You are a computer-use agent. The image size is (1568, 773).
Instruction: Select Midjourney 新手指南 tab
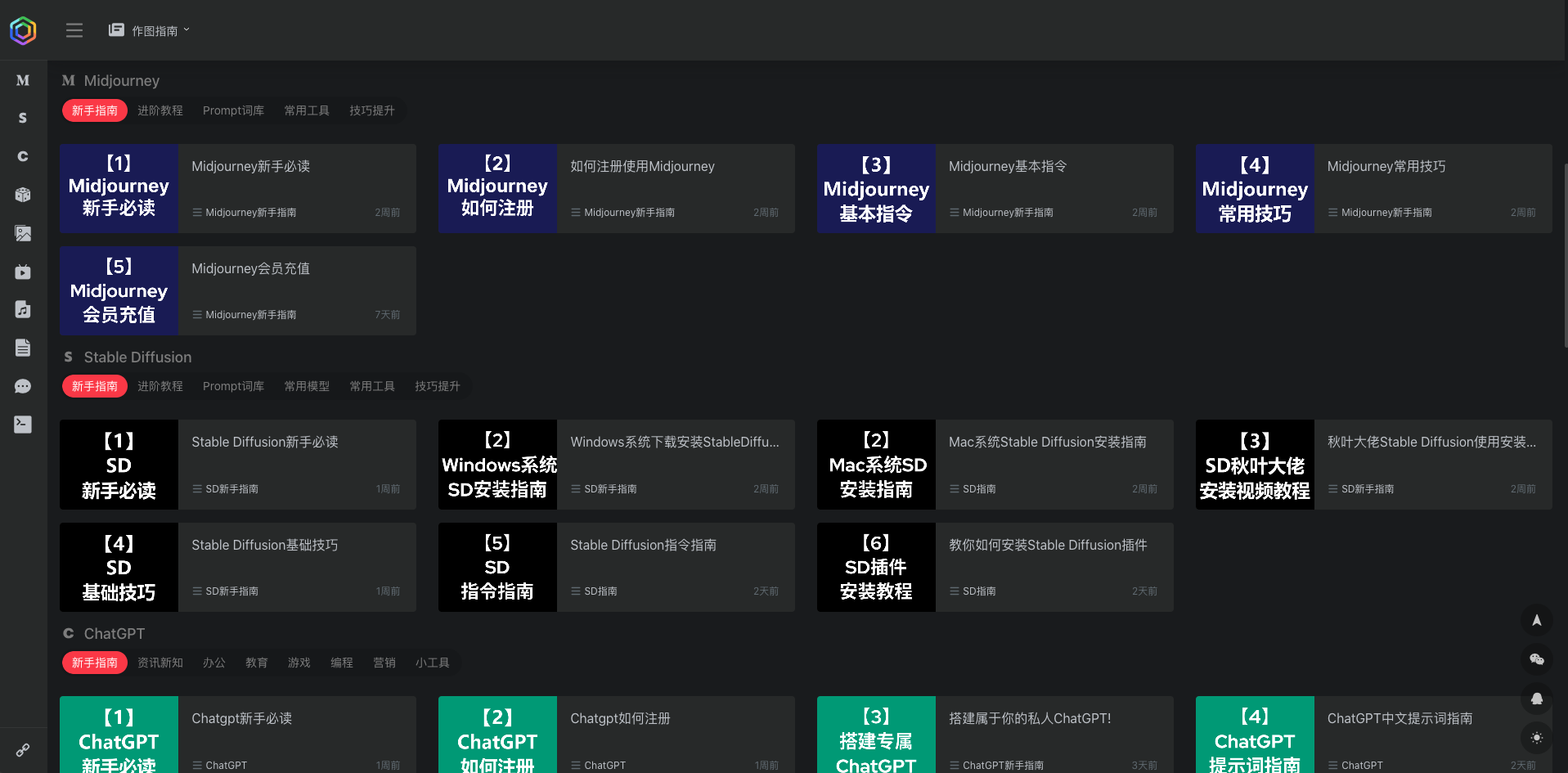click(95, 110)
